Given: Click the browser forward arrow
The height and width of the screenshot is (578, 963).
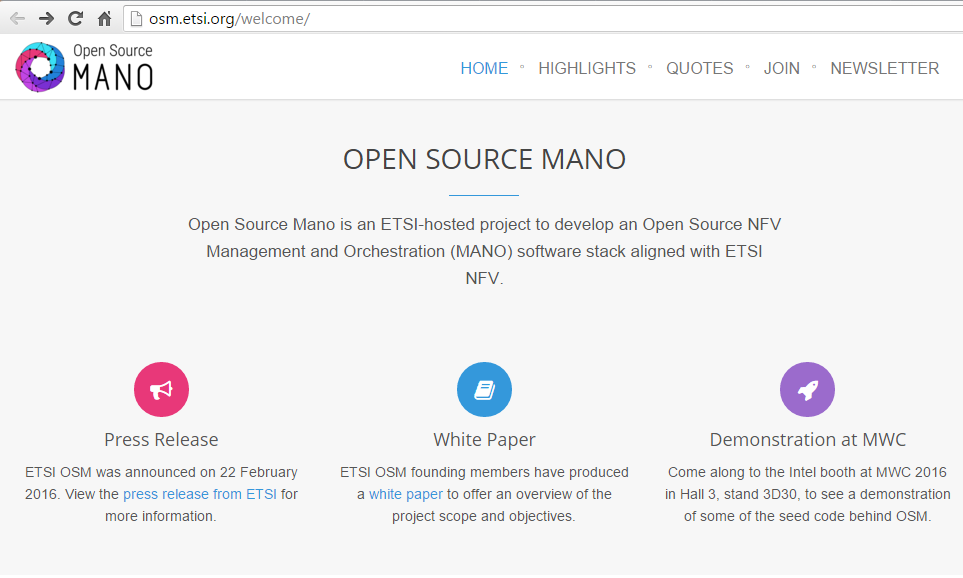Looking at the screenshot, I should [x=46, y=18].
